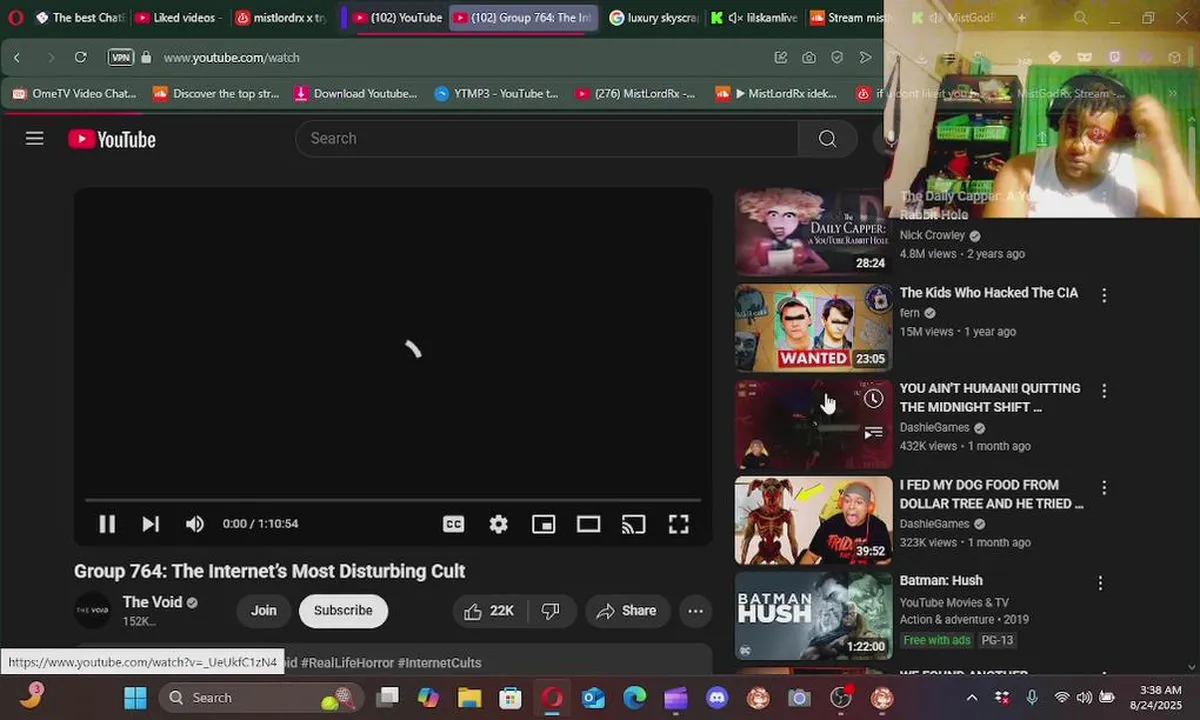Open The Daily Capper video thumbnail
1200x720 pixels.
pos(813,232)
